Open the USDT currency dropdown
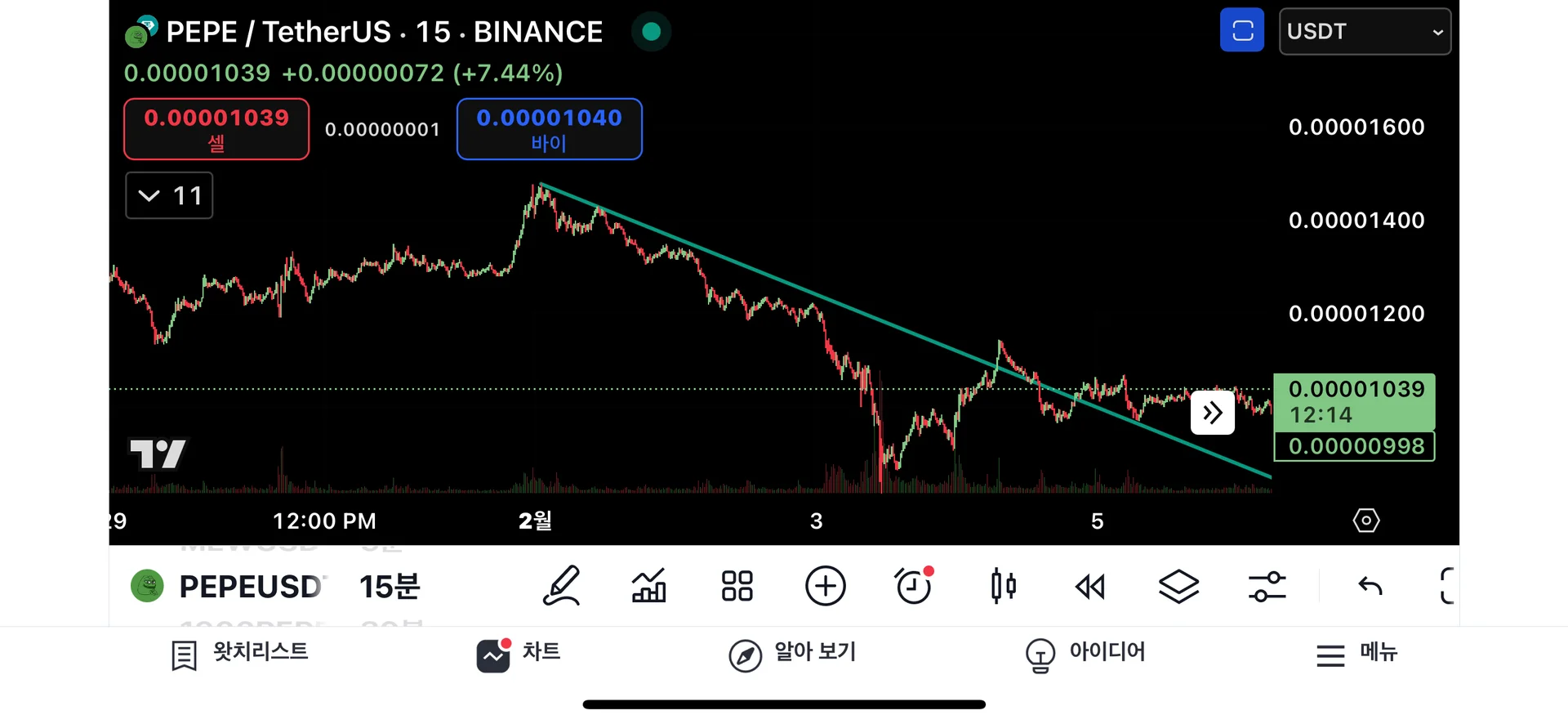The width and height of the screenshot is (1568, 724). [1364, 31]
